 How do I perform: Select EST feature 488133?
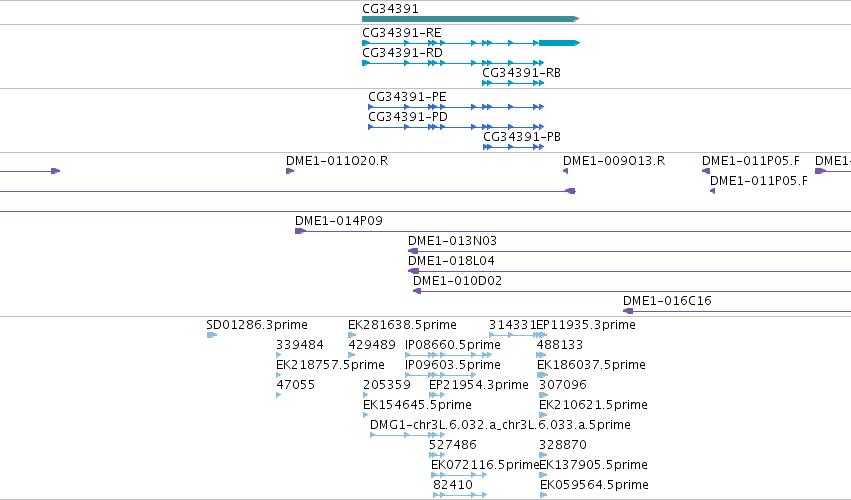pos(560,345)
